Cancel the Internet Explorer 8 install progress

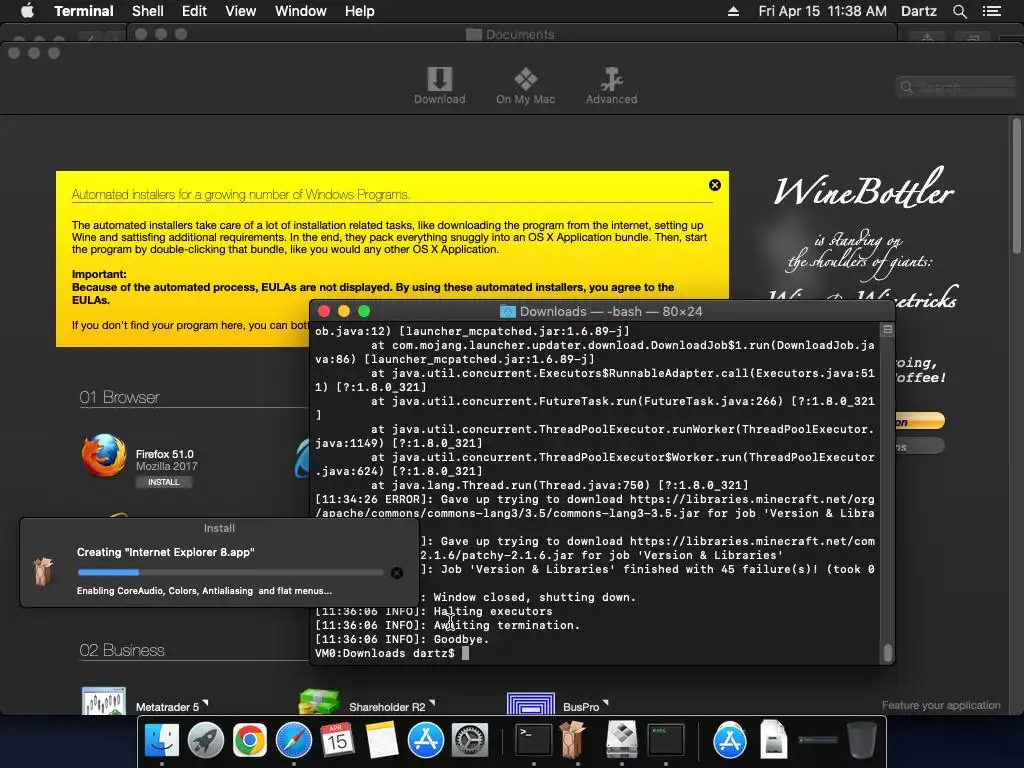[396, 573]
